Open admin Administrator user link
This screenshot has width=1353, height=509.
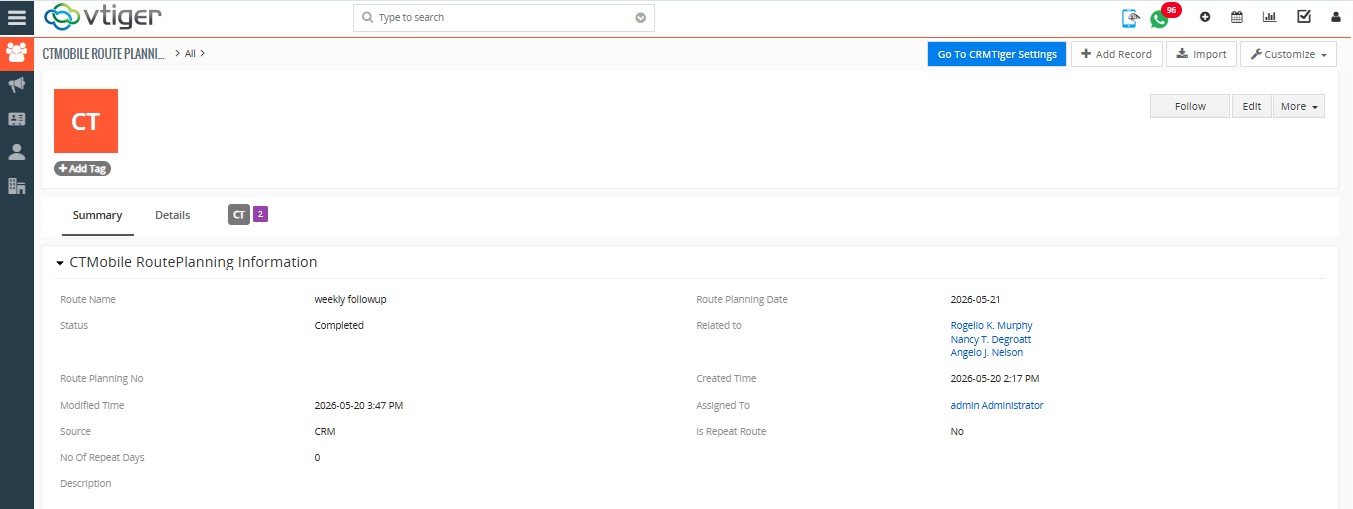996,406
